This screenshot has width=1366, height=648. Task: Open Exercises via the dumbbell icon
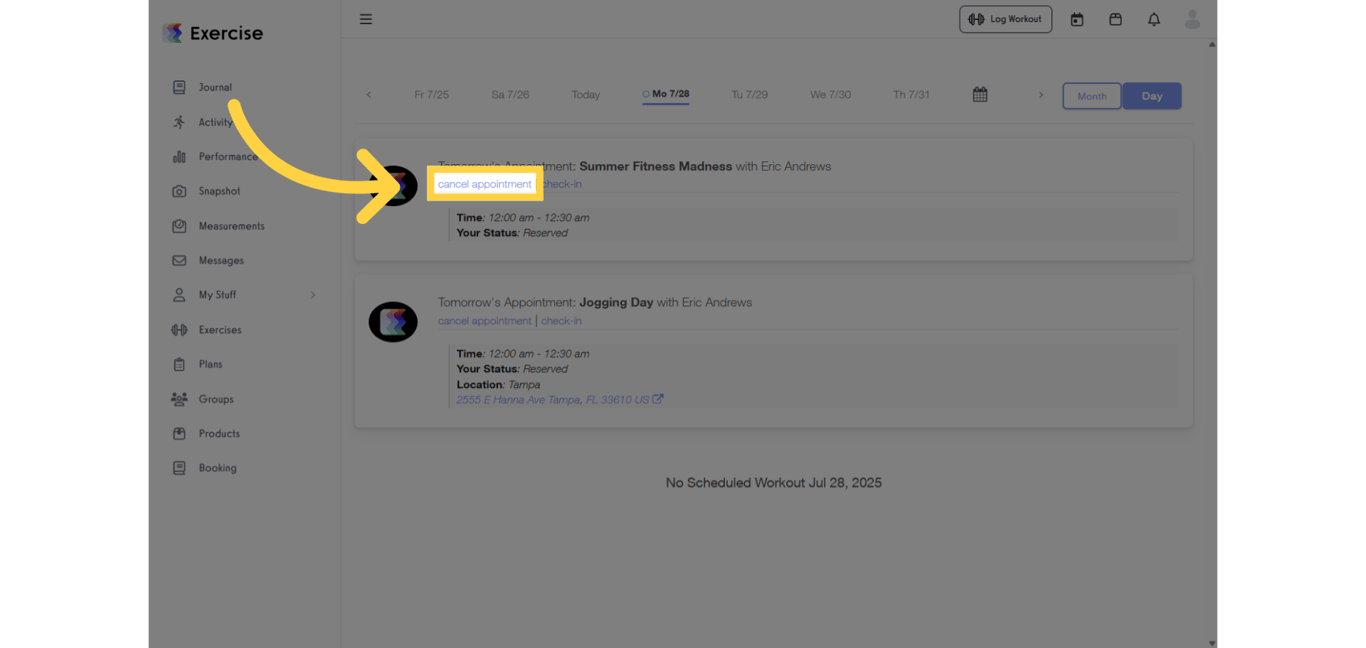tap(179, 329)
